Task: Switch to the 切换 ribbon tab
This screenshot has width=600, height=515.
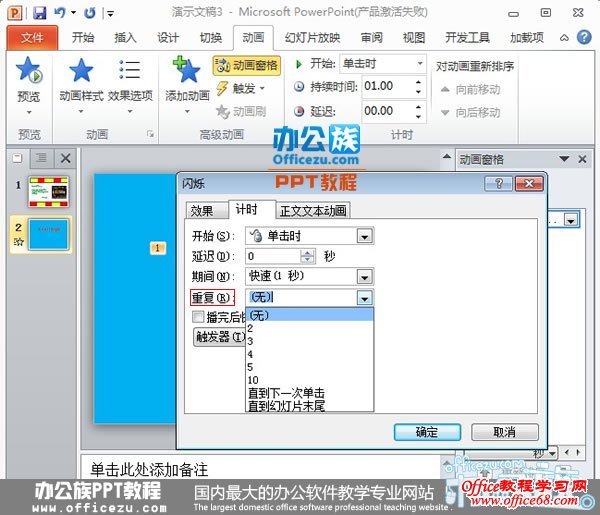Action: 210,37
